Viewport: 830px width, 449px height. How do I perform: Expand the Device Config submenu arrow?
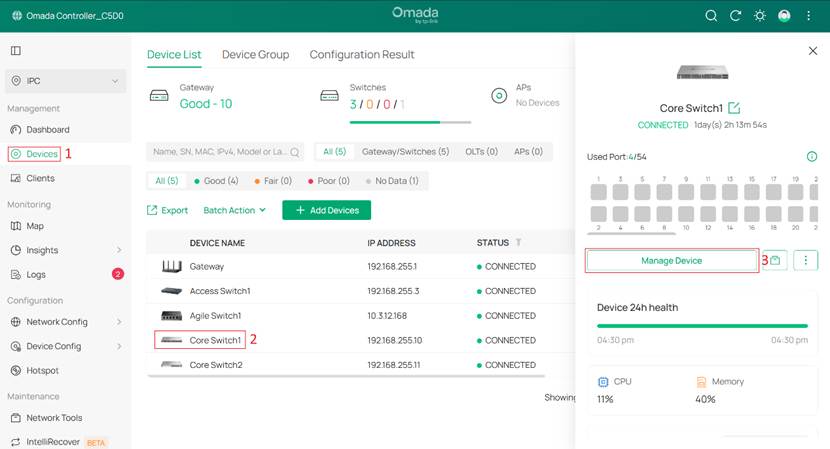pos(119,346)
